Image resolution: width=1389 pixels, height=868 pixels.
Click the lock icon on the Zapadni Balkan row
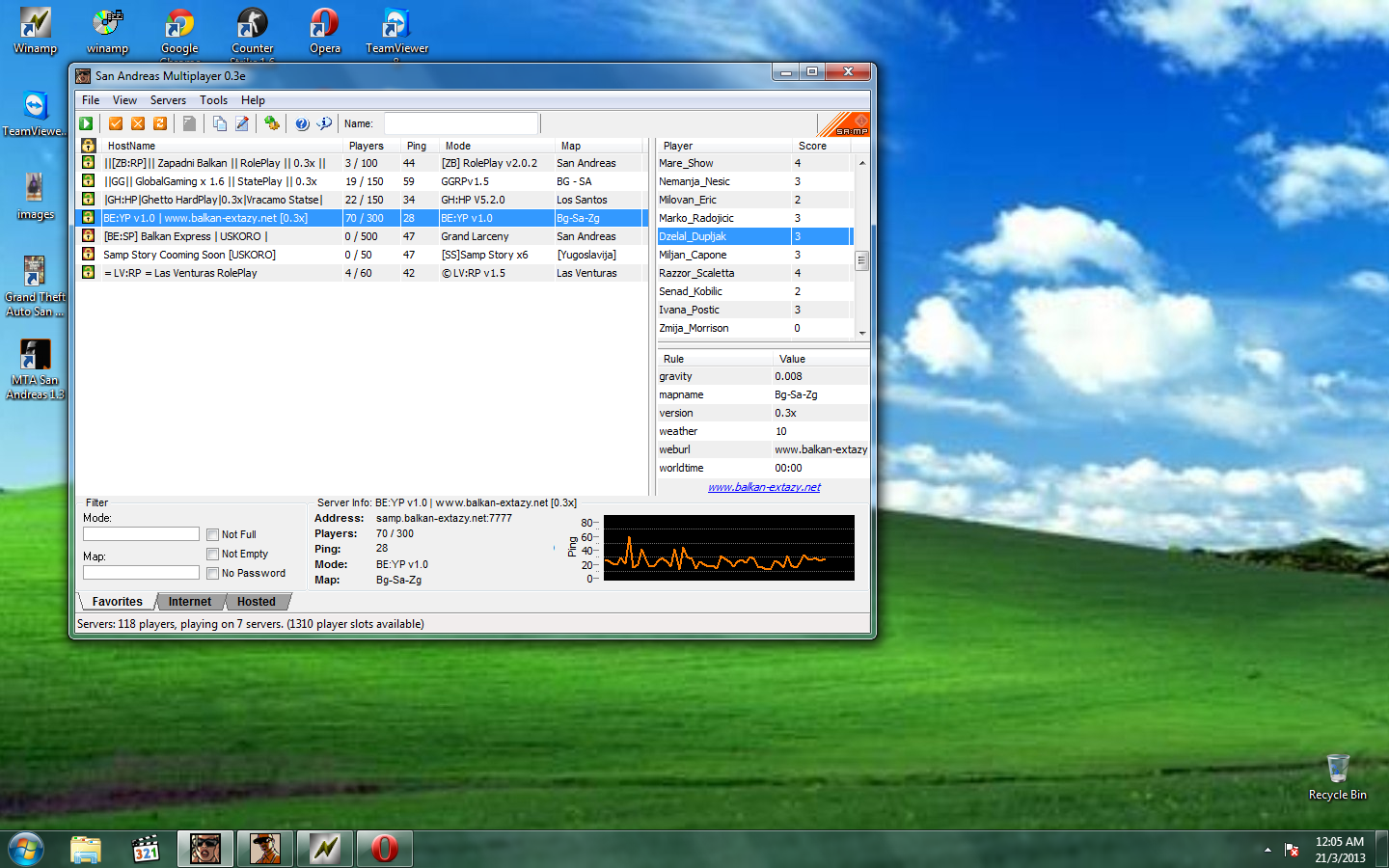coord(88,163)
